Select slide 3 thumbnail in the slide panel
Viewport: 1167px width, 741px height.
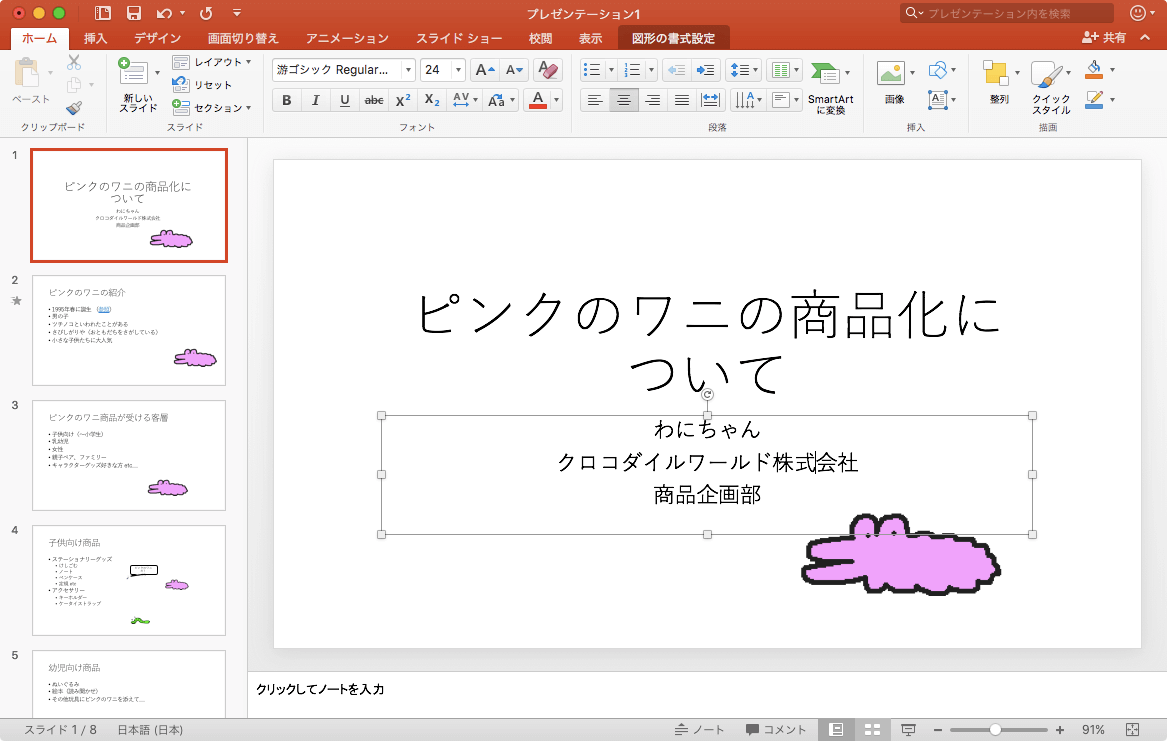point(129,455)
